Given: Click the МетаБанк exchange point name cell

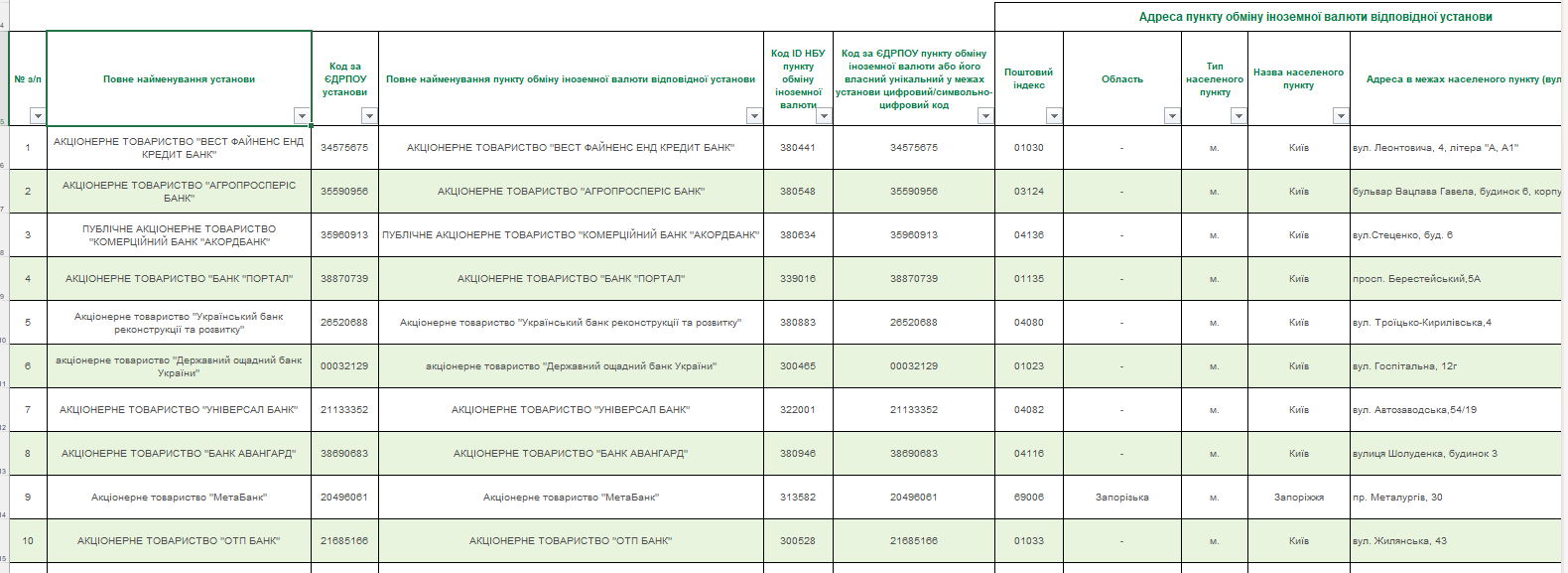Looking at the screenshot, I should point(571,498).
